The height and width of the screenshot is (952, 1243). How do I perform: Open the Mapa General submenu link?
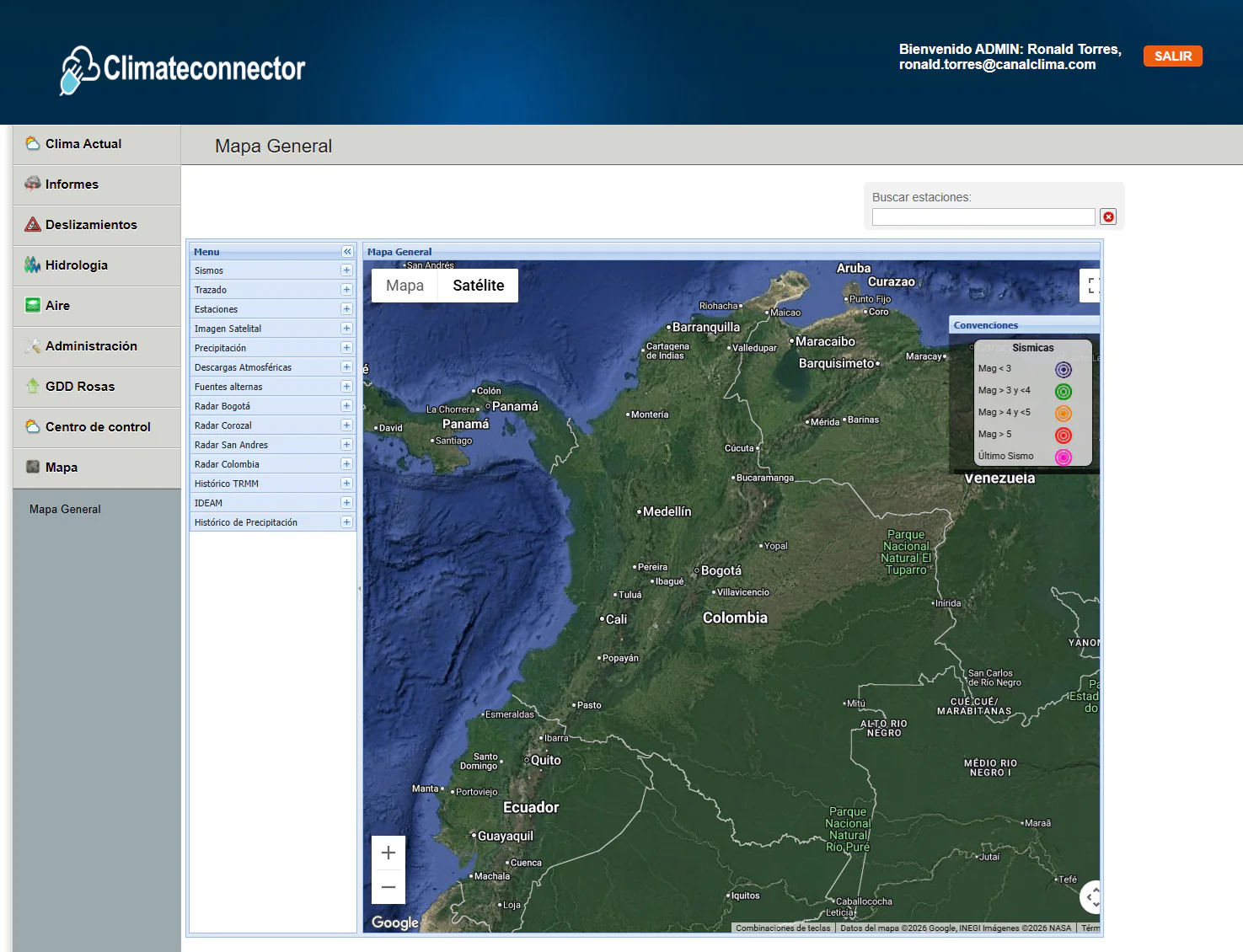(65, 510)
